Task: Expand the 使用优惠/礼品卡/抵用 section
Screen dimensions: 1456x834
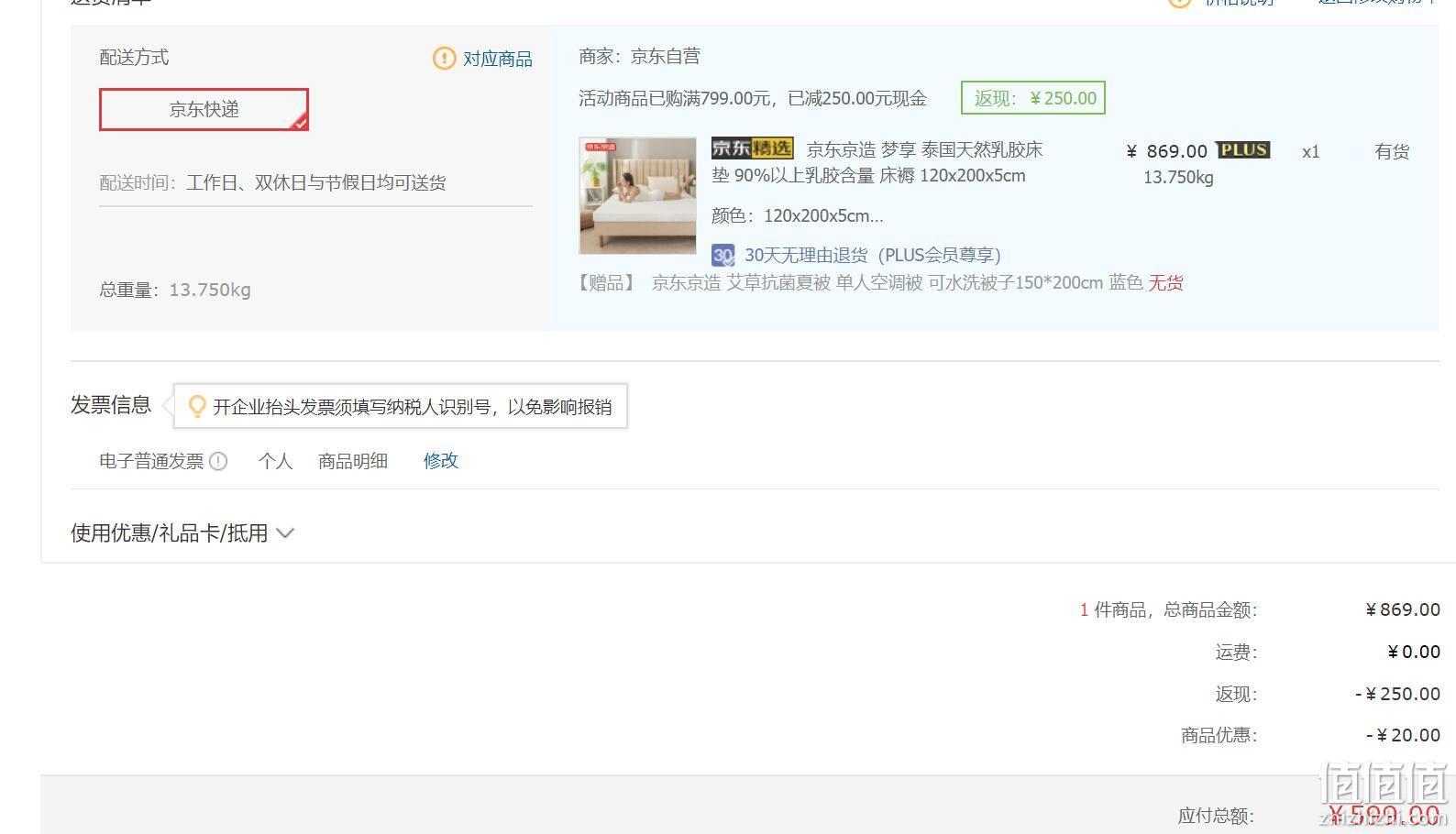Action: (x=182, y=533)
